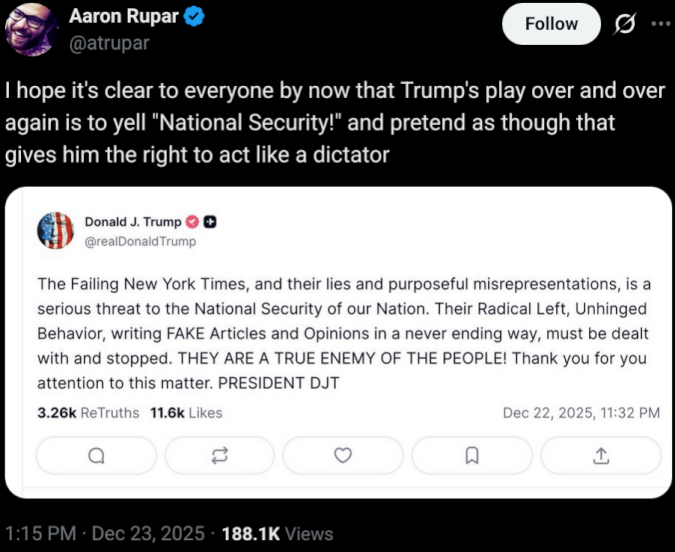This screenshot has width=675, height=552.
Task: Click Donald J. Trump's flag avatar
Action: (55, 231)
